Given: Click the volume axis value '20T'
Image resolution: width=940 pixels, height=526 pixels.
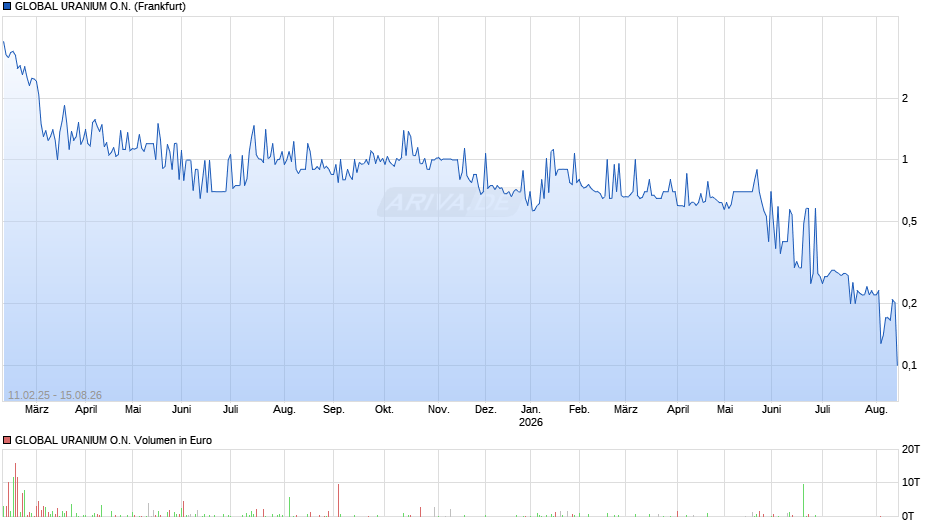Looking at the screenshot, I should point(911,449).
